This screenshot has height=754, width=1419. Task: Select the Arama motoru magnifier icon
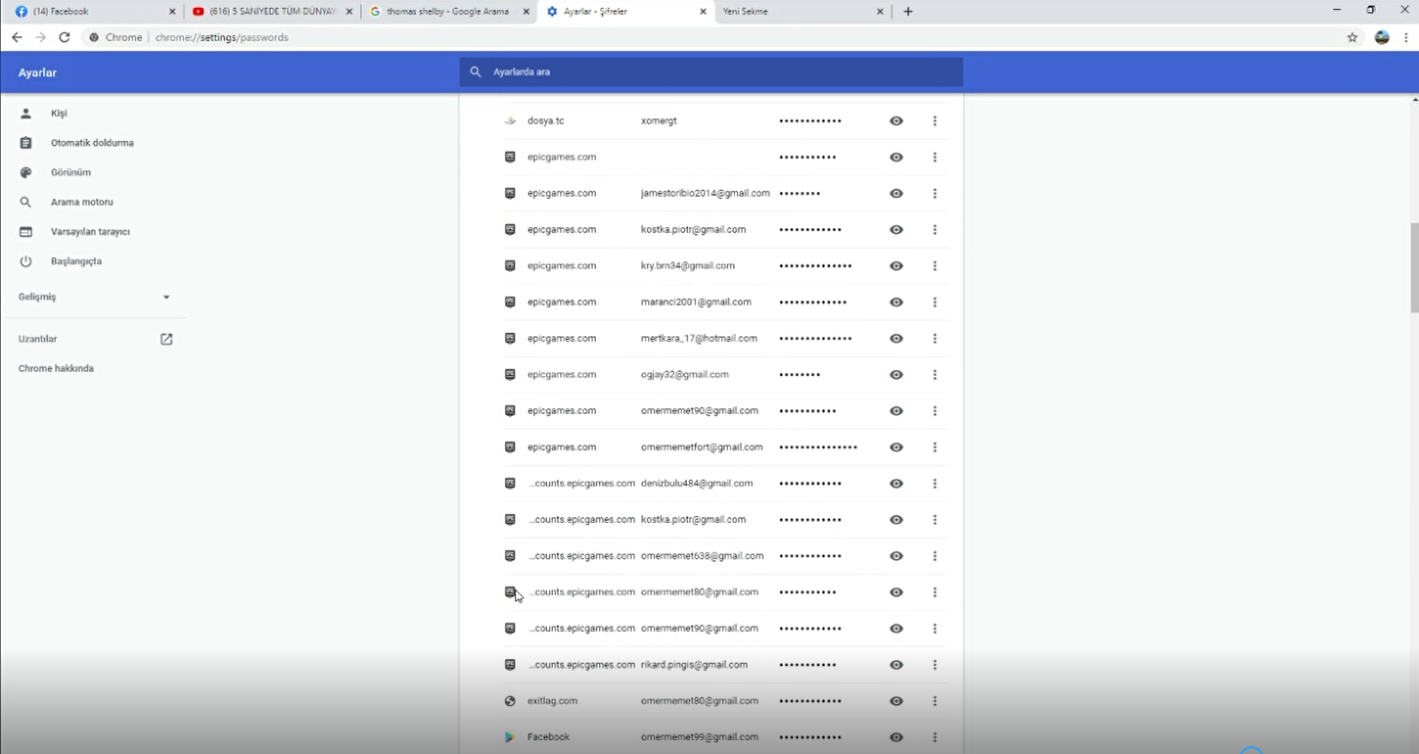(x=26, y=202)
